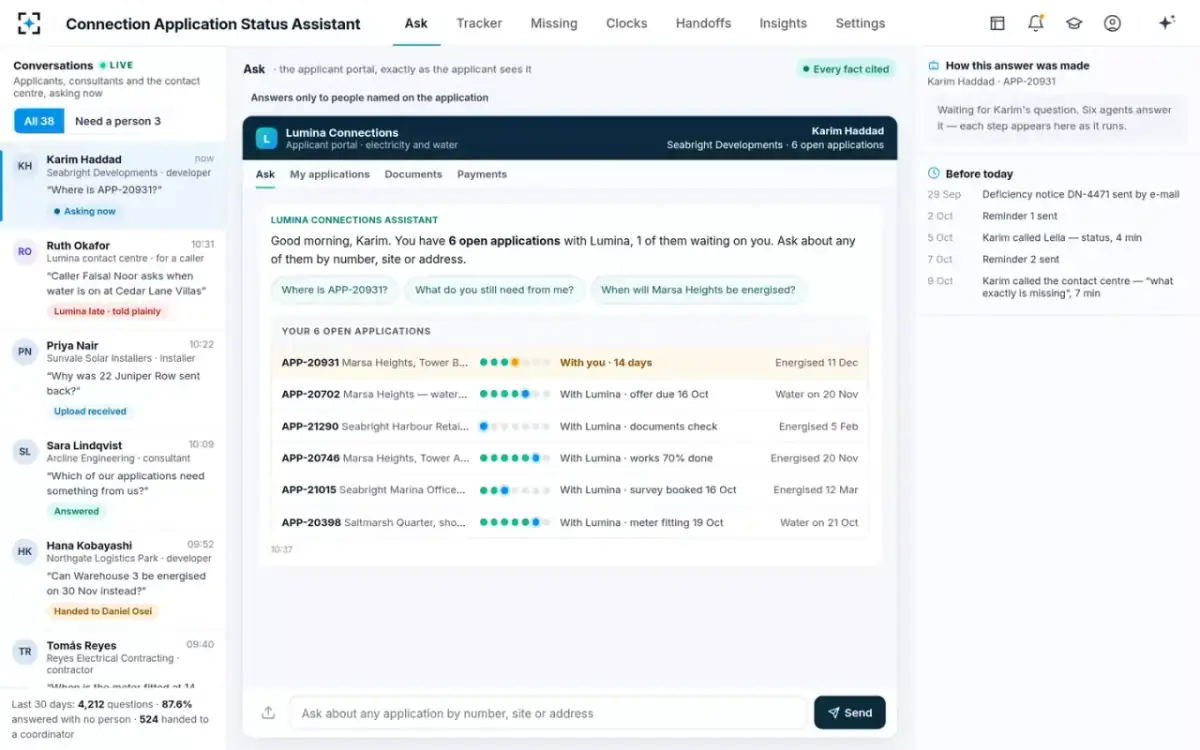Click Water on 20 Nov date
Image resolution: width=1200 pixels, height=750 pixels.
[x=817, y=394]
